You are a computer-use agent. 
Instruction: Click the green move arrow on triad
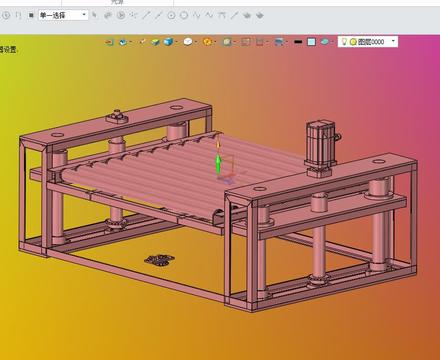(x=218, y=164)
